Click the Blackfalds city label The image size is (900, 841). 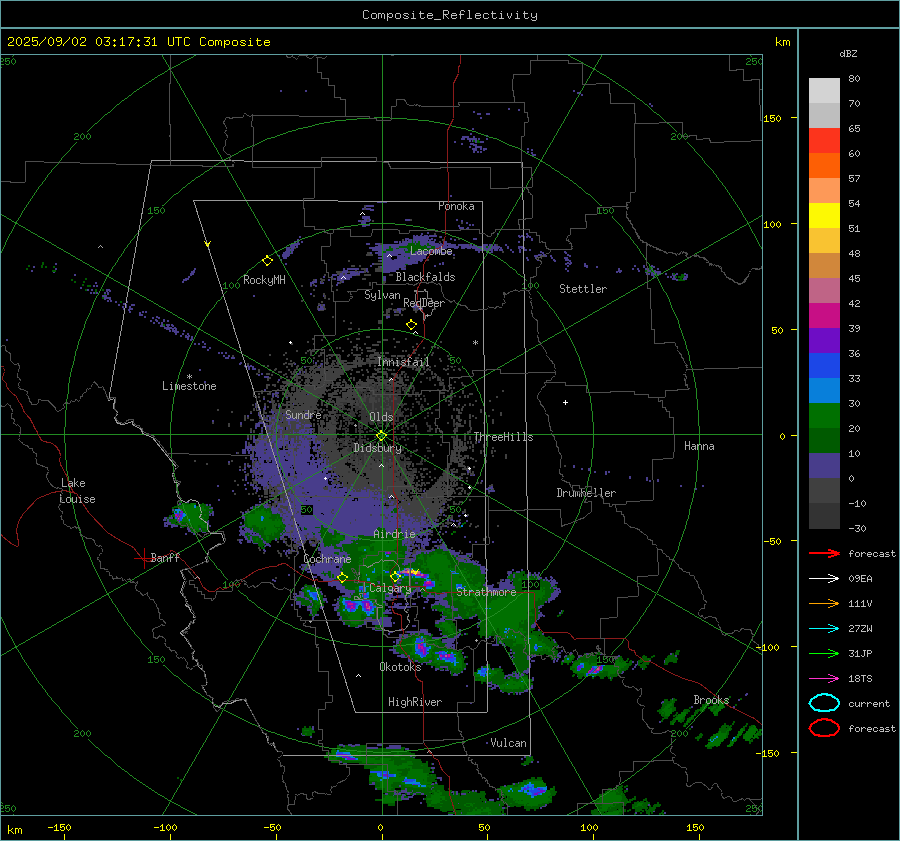[425, 277]
